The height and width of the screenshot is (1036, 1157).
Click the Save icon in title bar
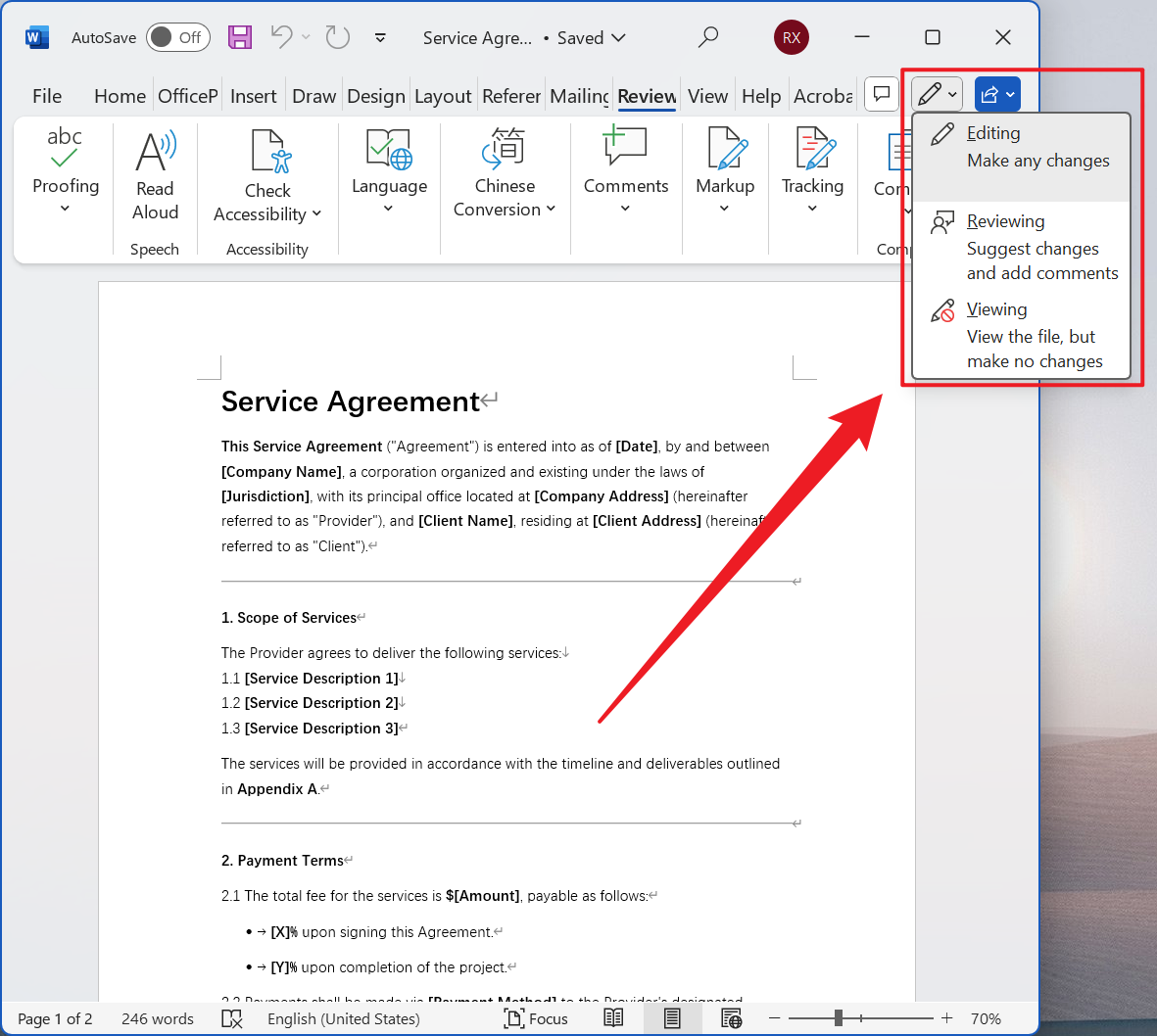point(240,37)
